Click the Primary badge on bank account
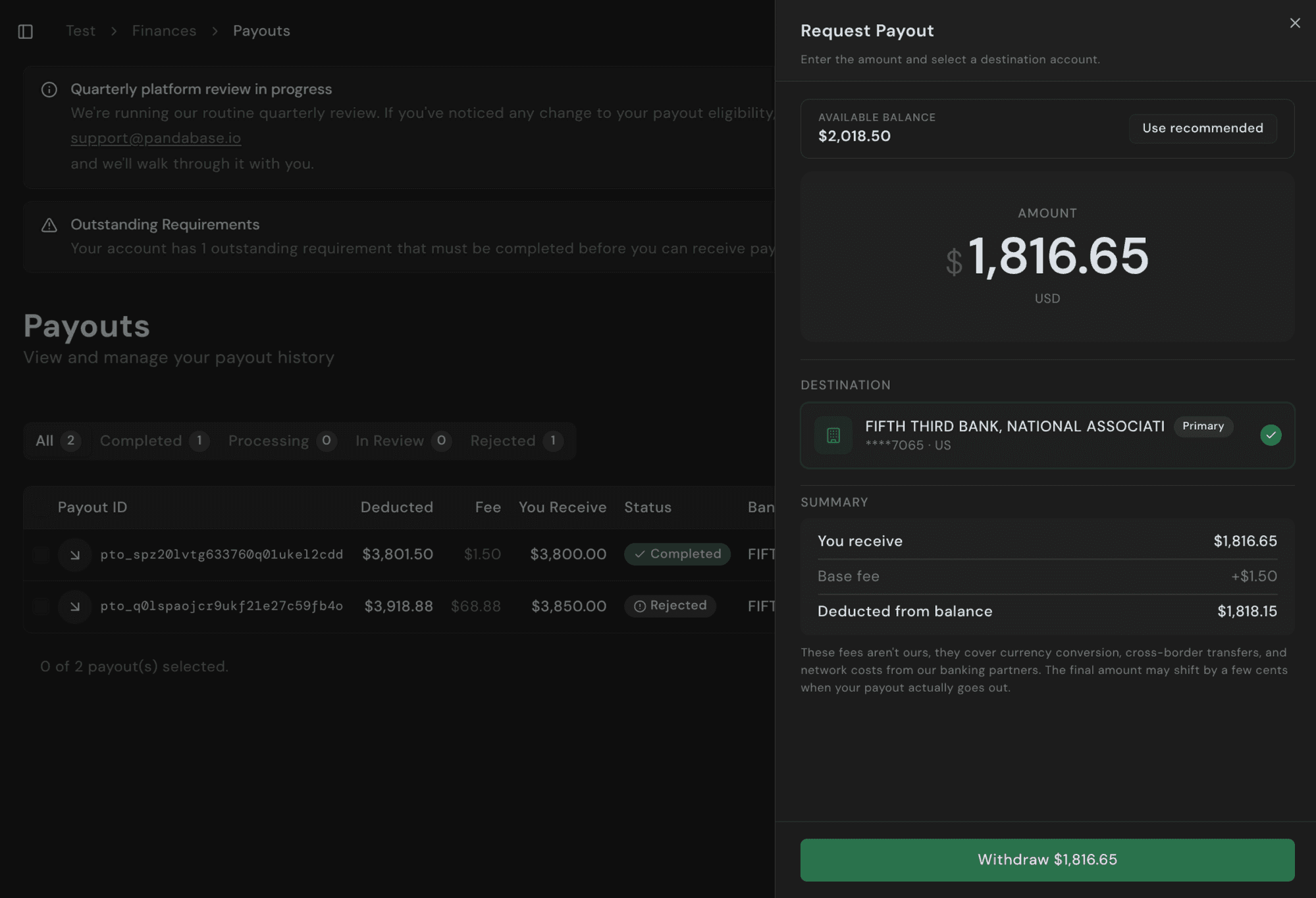Viewport: 1316px width, 898px height. pos(1203,426)
